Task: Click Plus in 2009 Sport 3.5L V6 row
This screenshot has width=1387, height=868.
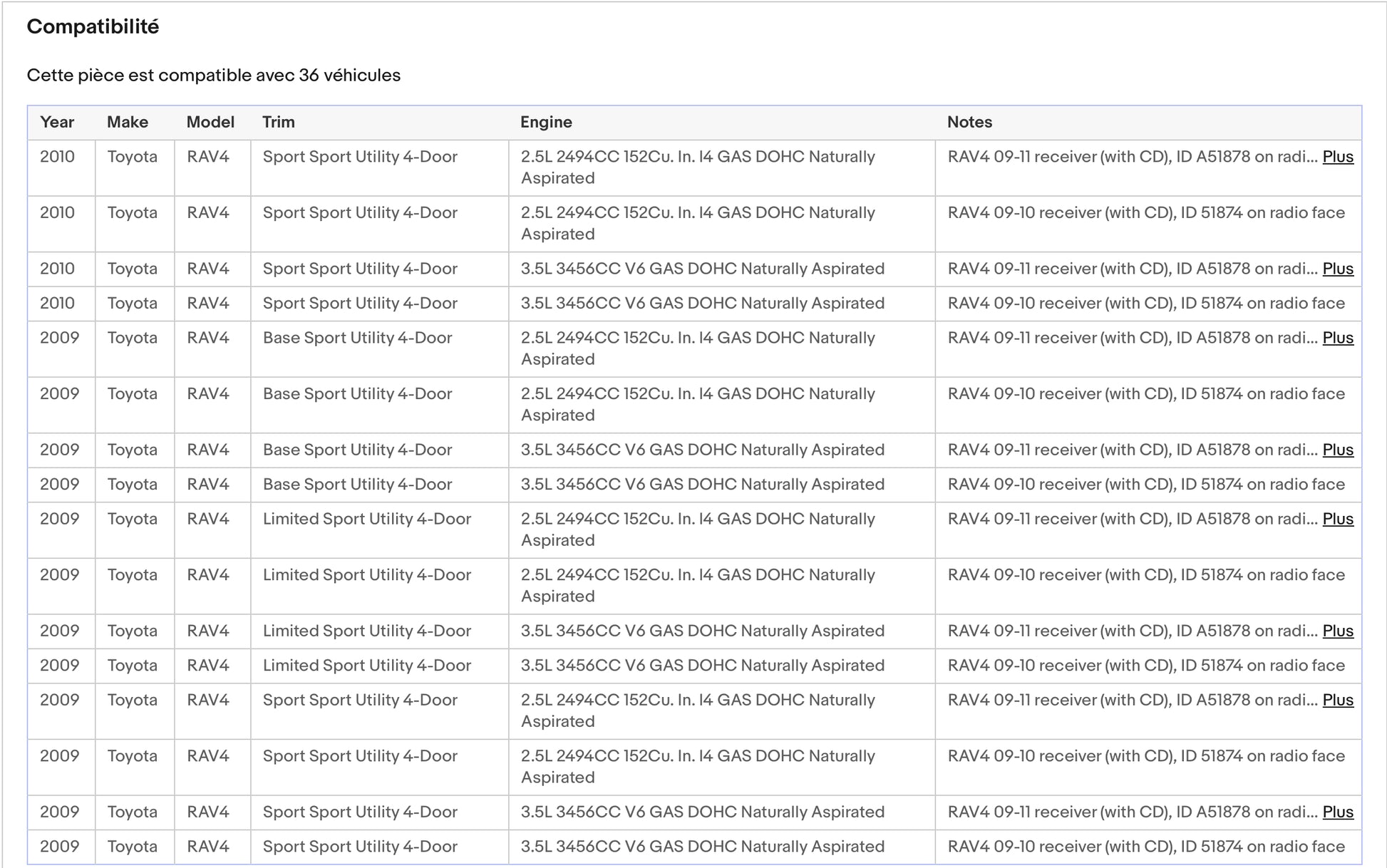Action: (1337, 812)
